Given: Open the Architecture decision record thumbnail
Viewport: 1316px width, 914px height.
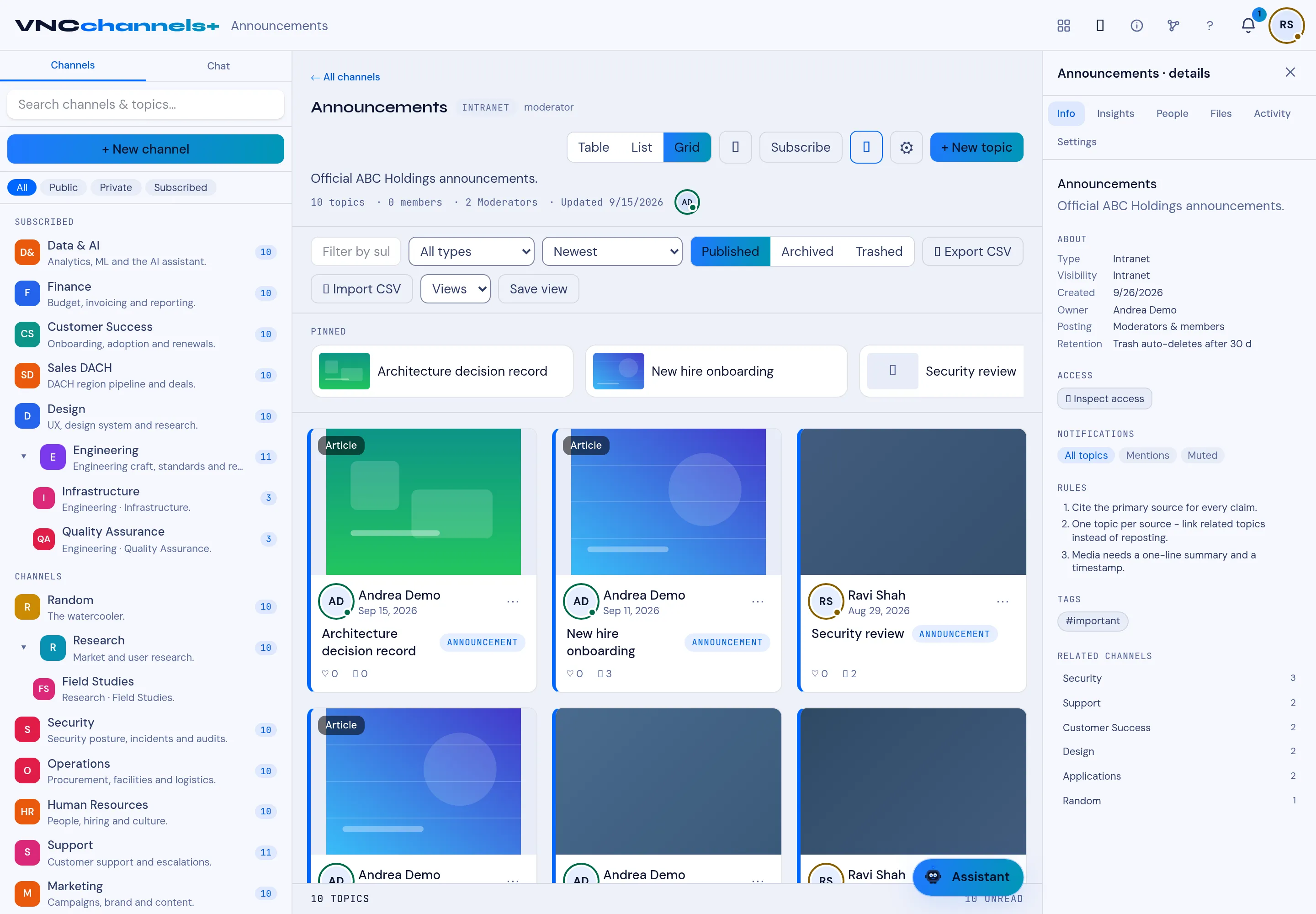Looking at the screenshot, I should click(x=344, y=371).
